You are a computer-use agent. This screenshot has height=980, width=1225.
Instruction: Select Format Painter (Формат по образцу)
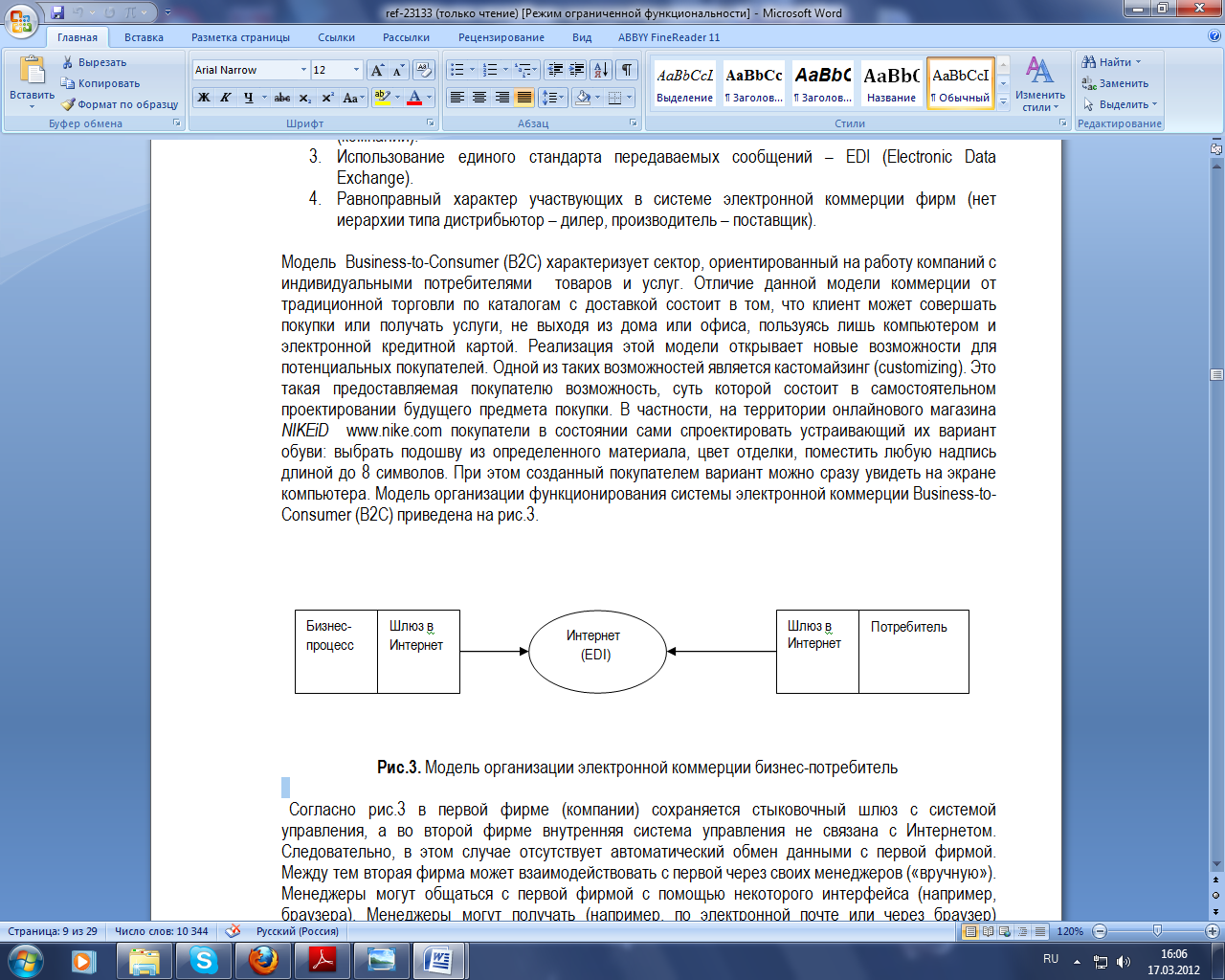click(120, 104)
